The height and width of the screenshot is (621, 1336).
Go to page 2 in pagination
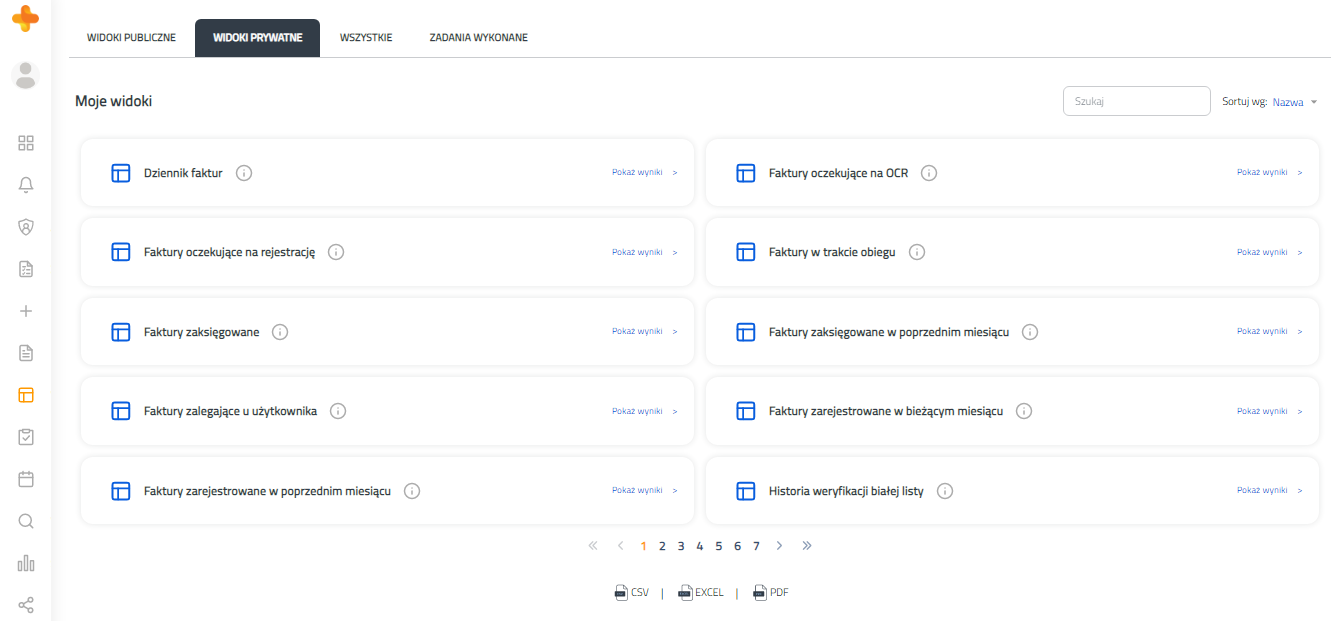662,546
